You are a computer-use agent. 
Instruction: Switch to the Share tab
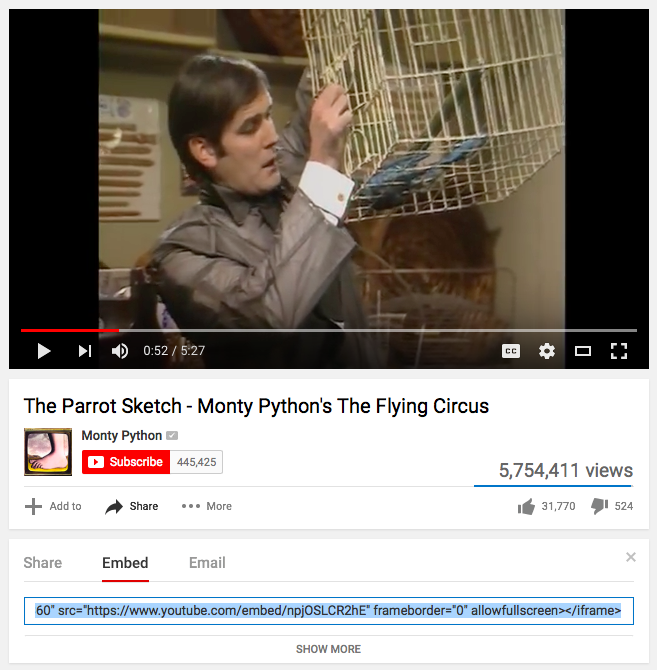coord(43,563)
